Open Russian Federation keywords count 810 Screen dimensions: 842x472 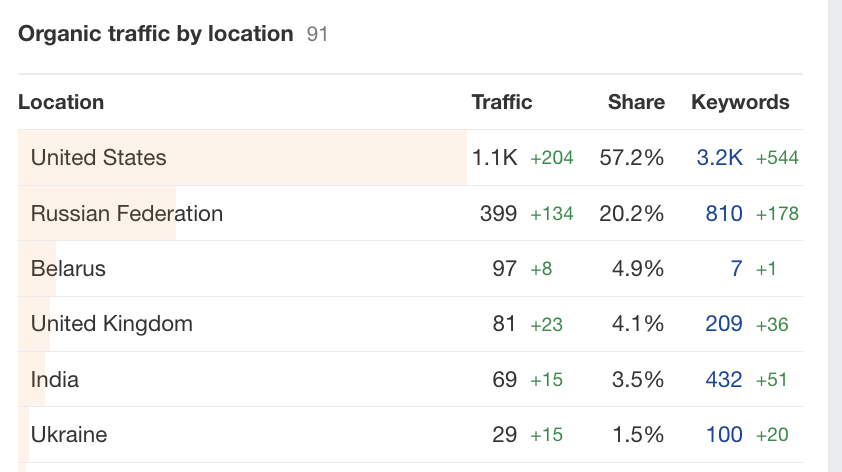tap(724, 214)
